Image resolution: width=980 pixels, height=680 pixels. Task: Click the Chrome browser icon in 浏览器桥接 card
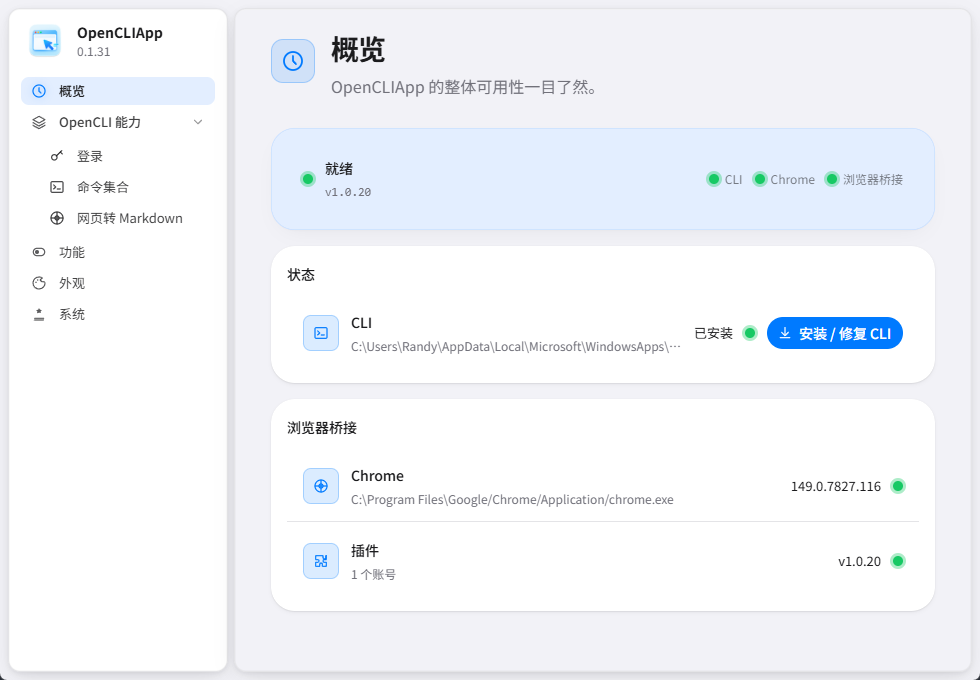coord(321,486)
